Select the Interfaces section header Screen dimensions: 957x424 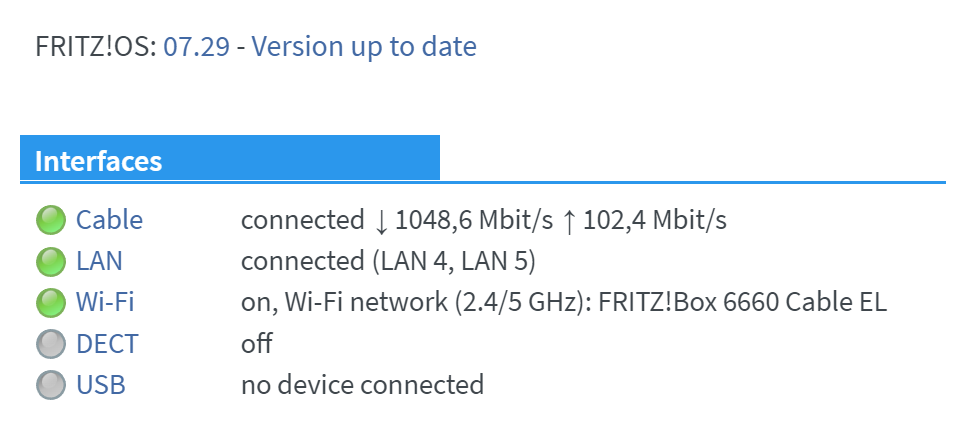point(99,161)
